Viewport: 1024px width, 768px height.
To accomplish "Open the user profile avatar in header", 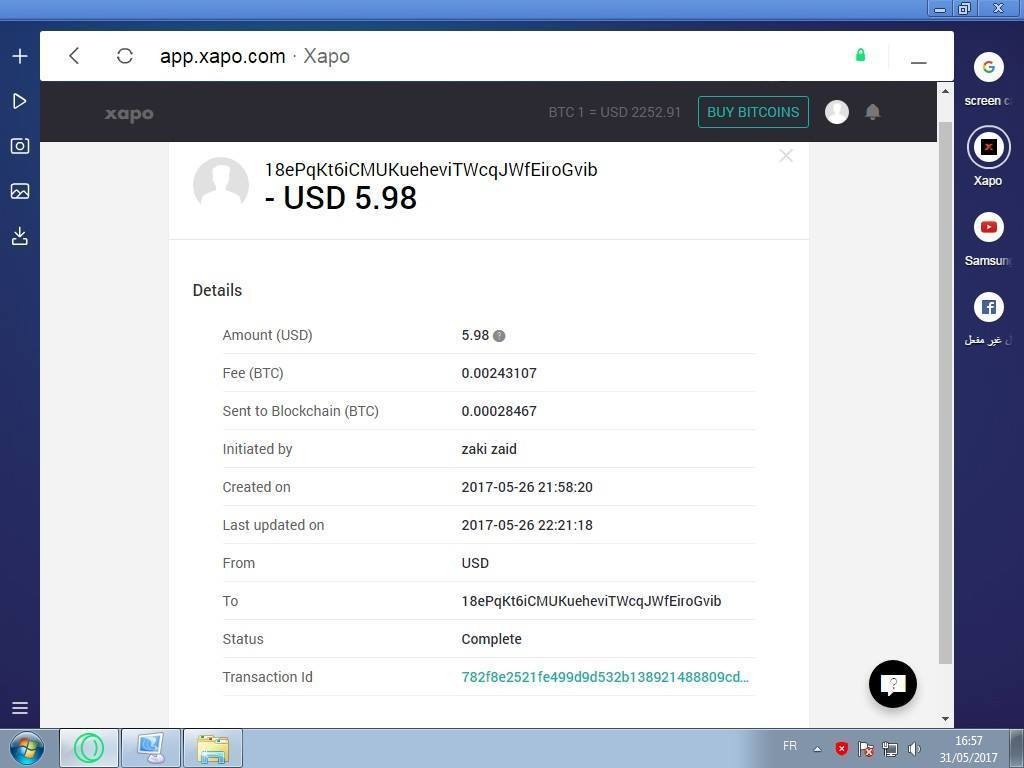I will [x=837, y=112].
